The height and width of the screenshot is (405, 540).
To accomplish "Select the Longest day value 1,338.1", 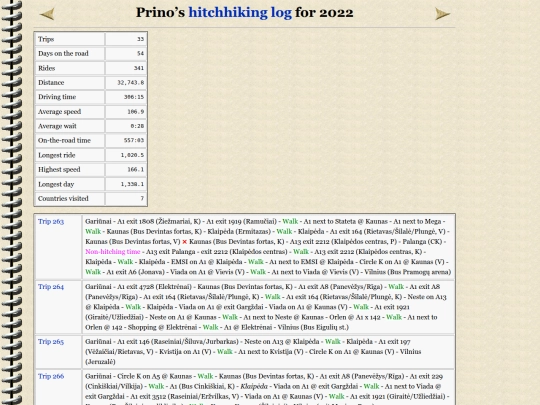I will pyautogui.click(x=132, y=184).
